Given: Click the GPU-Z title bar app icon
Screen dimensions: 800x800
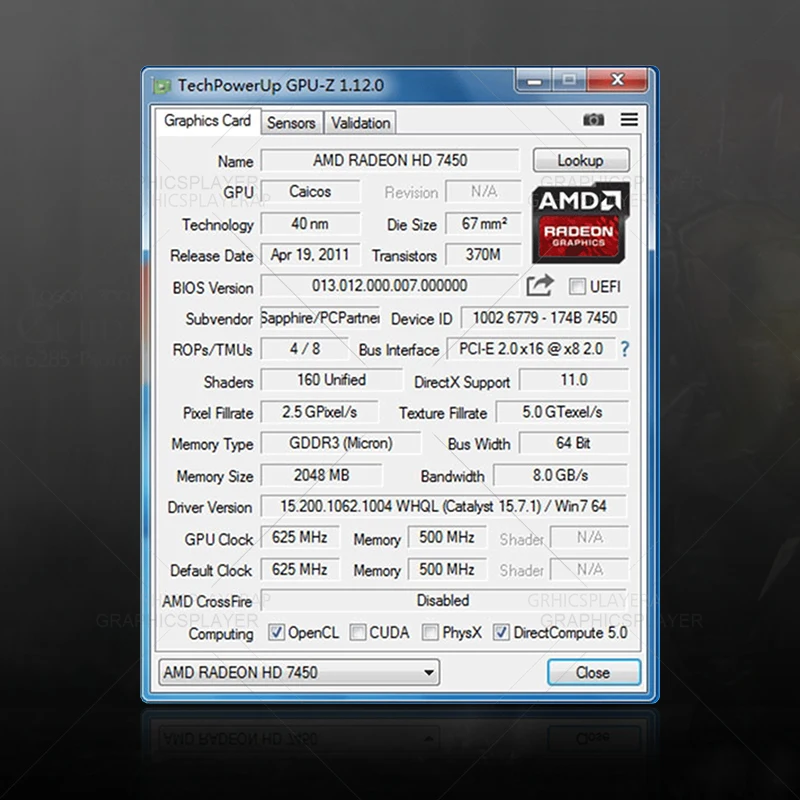Looking at the screenshot, I should [162, 86].
